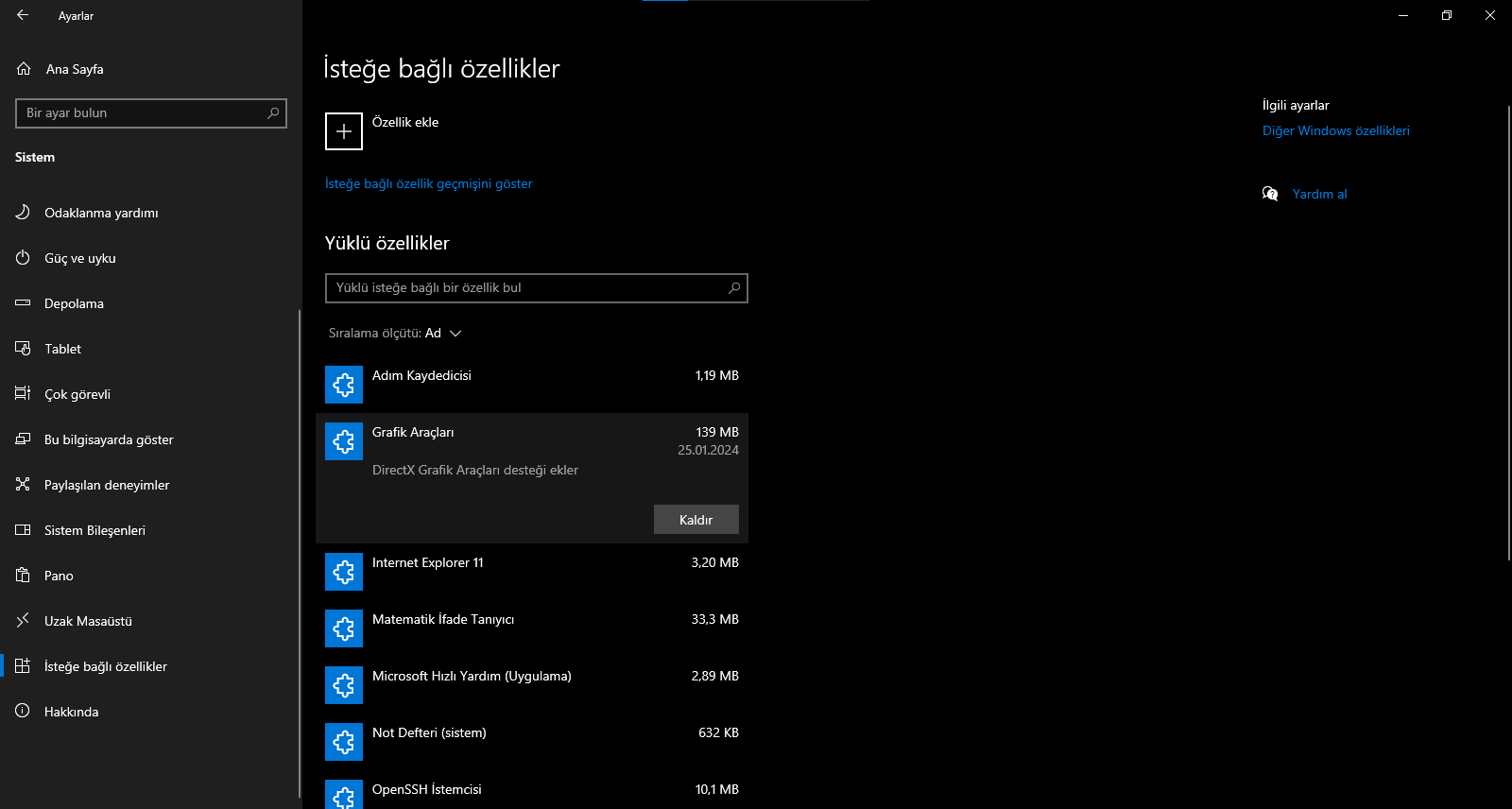Click the search magnifier in Bir ayar bulun
1512x809 pixels.
(x=273, y=112)
